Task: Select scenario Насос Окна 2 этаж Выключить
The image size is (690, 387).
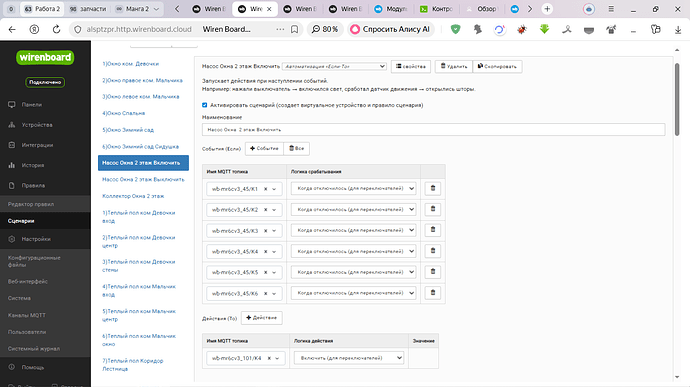Action: (x=143, y=180)
